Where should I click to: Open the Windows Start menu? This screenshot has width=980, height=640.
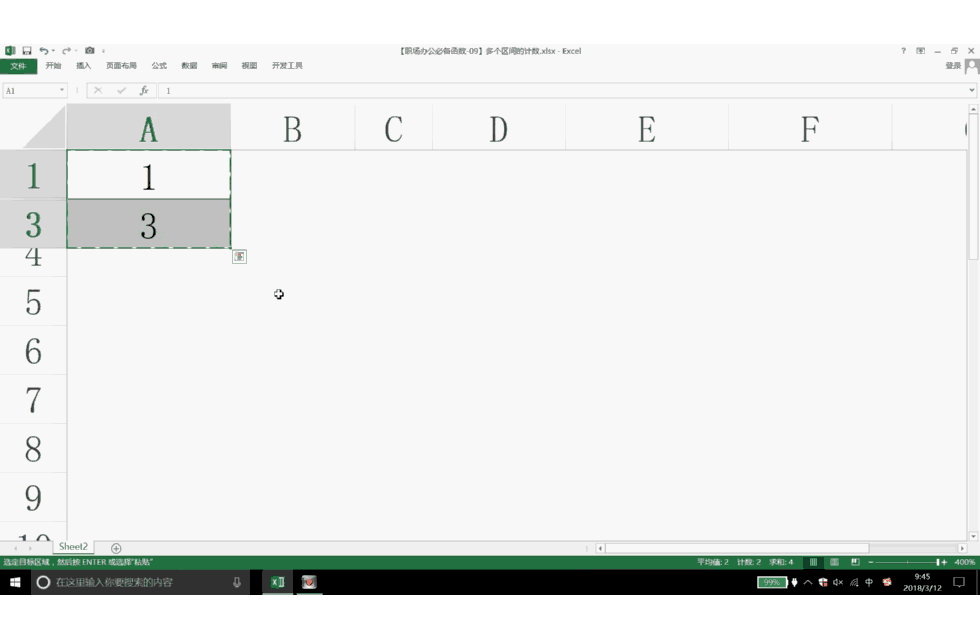[x=15, y=582]
